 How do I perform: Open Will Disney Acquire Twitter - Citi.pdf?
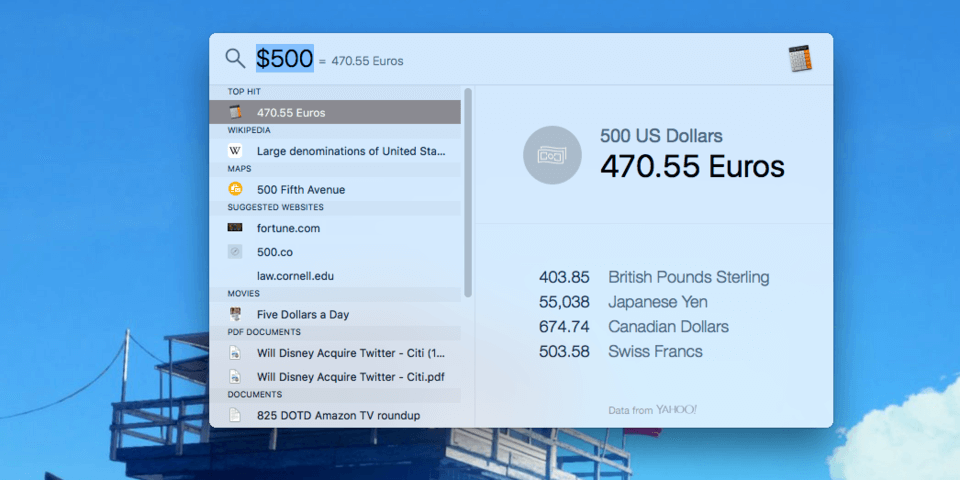(335, 377)
